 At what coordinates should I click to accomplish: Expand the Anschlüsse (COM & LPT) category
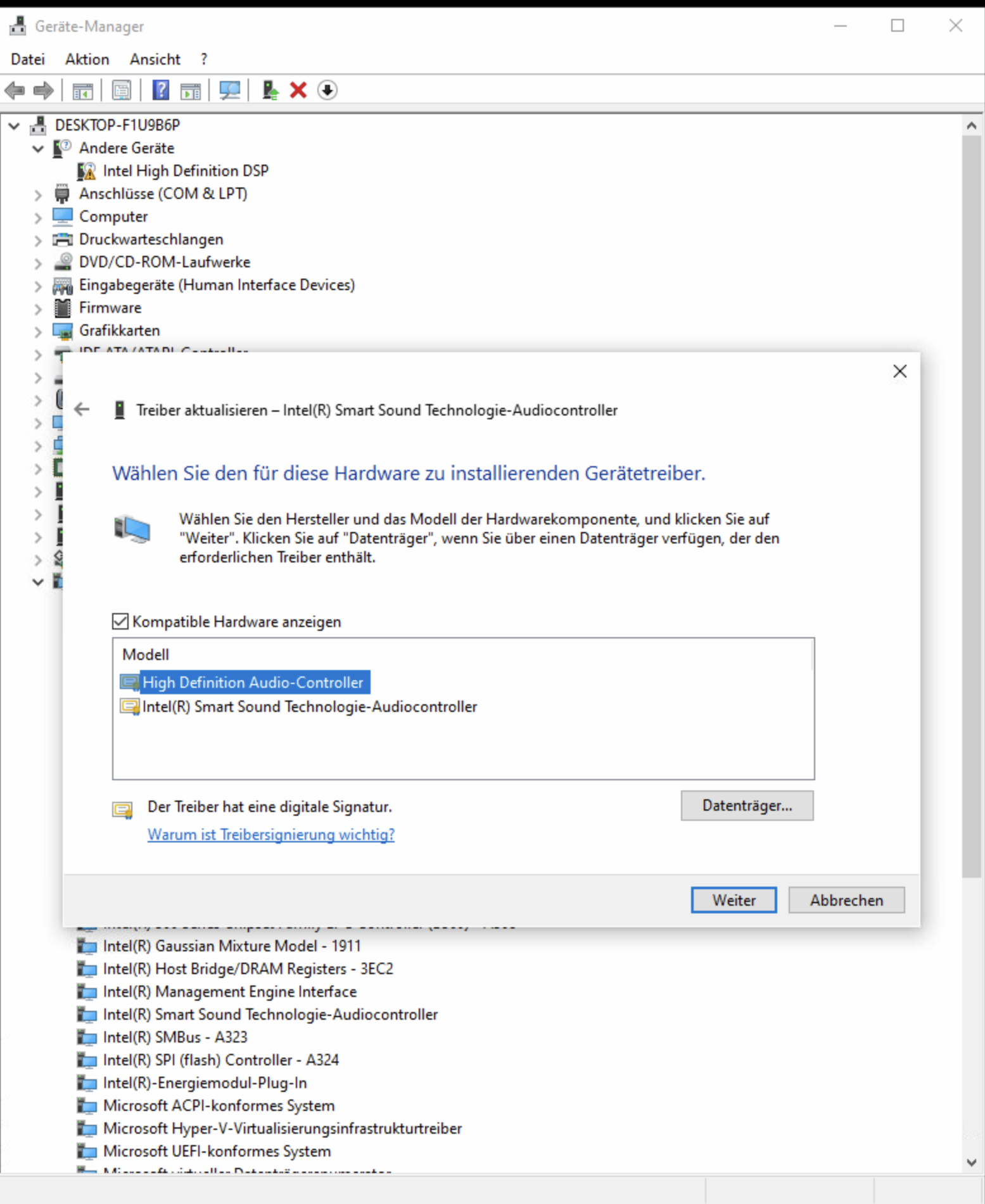point(38,194)
